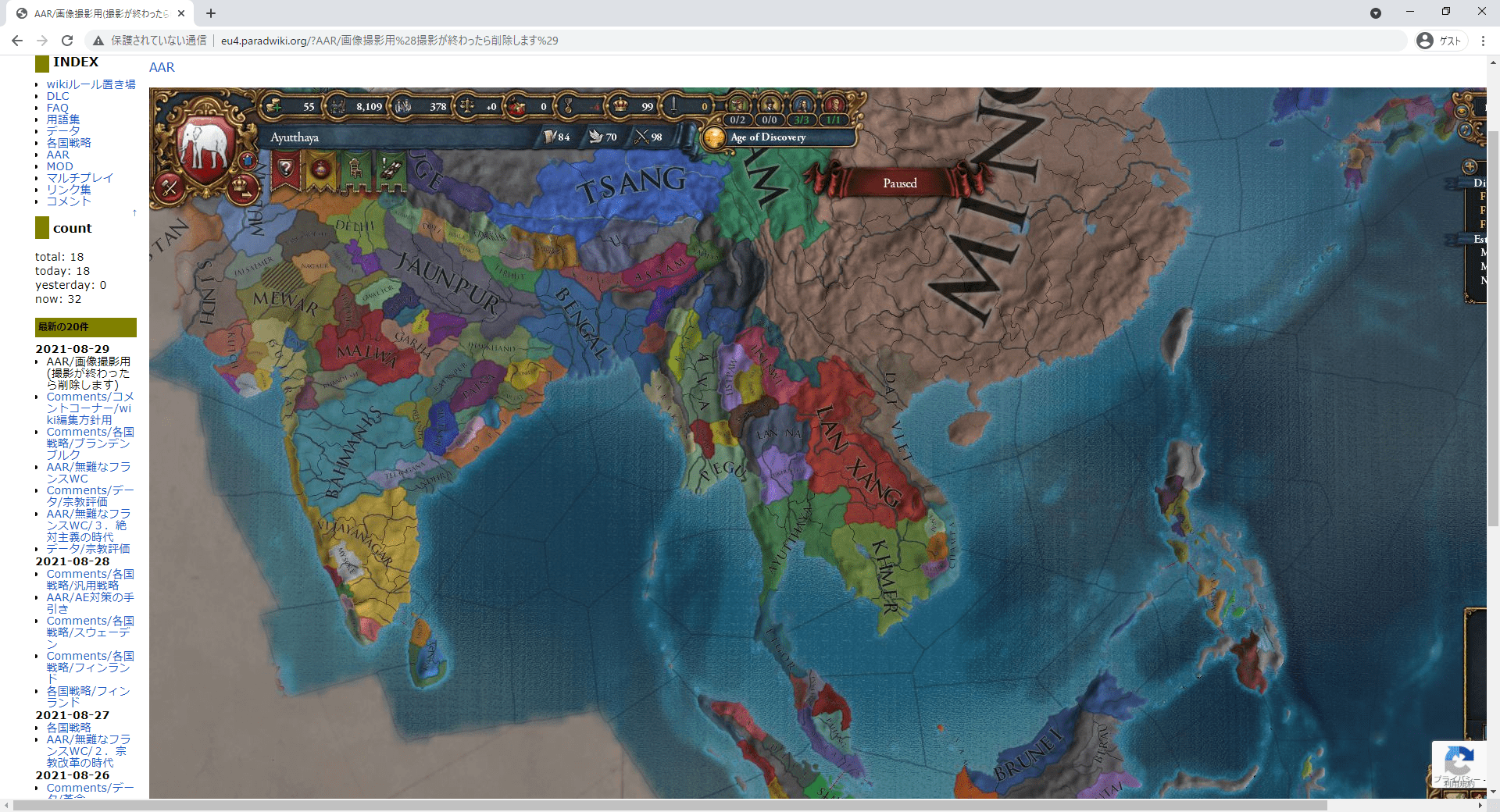The width and height of the screenshot is (1500, 812).
Task: Click the empty throne alert banner
Action: 355,169
